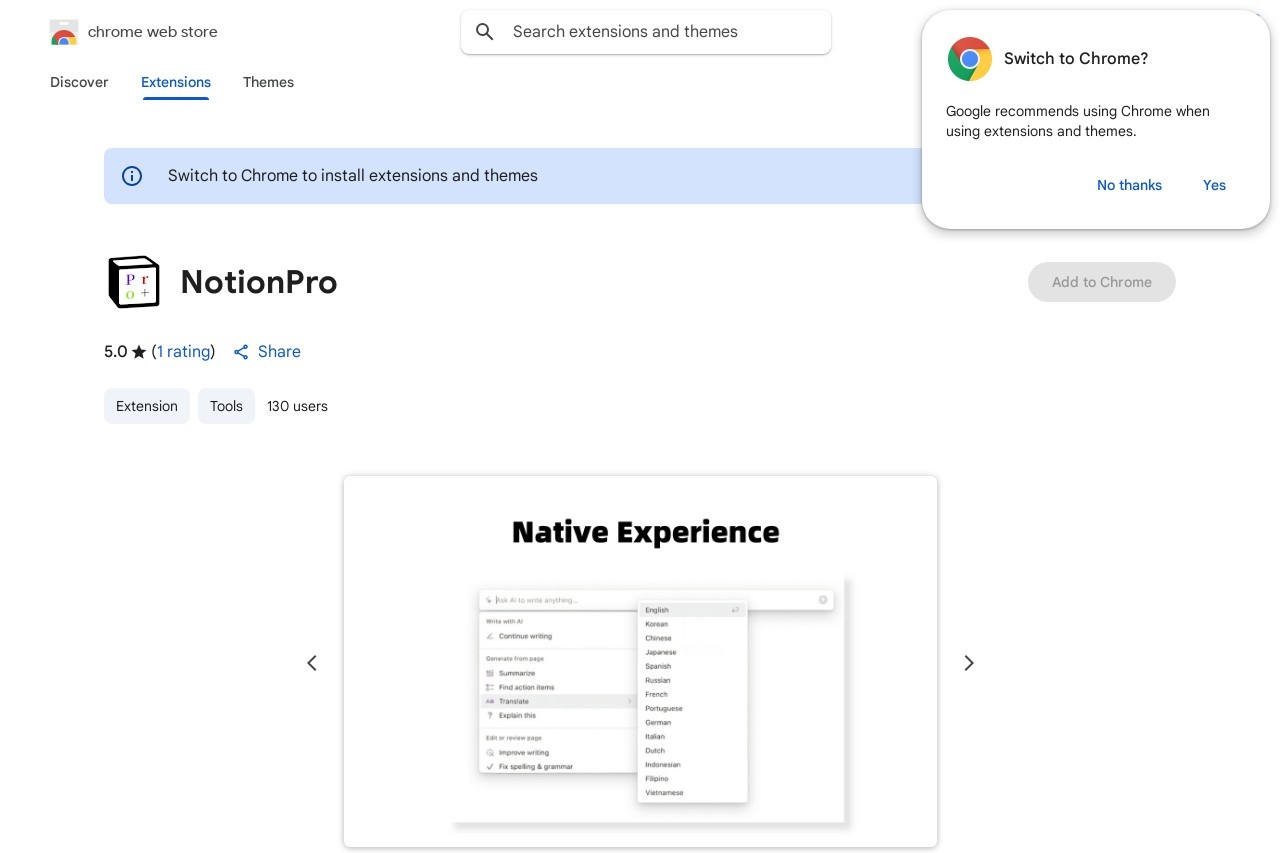Click the info icon in the blue banner

132,176
